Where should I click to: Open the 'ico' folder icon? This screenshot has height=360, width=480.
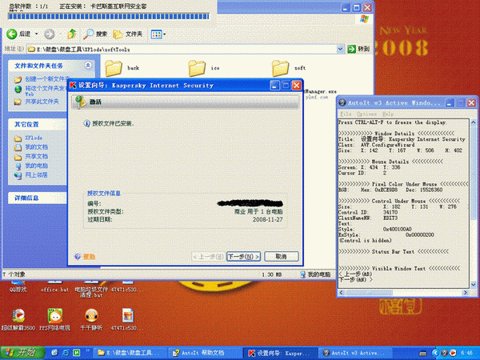coord(197,68)
